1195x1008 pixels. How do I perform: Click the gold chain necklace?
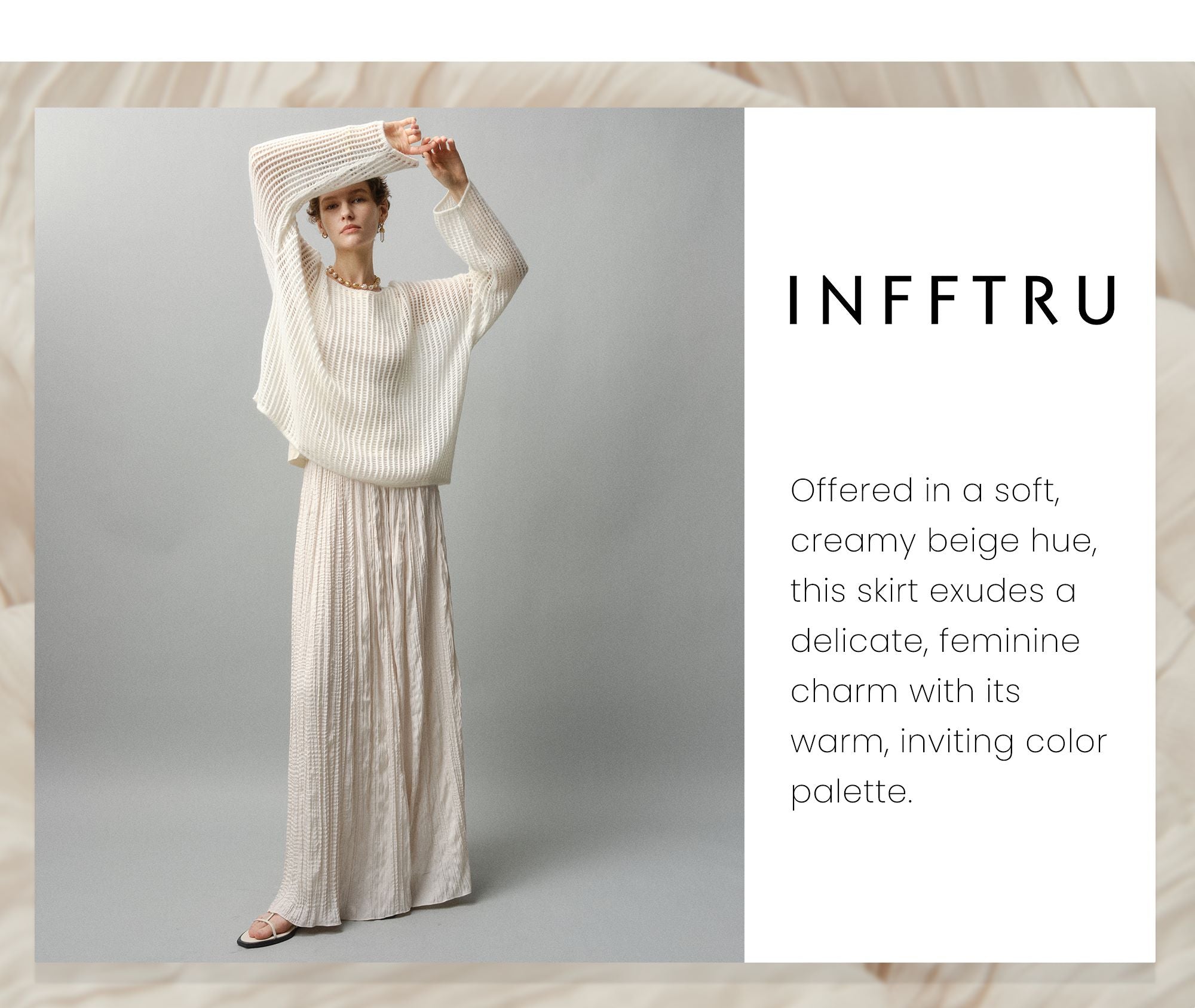[x=353, y=280]
